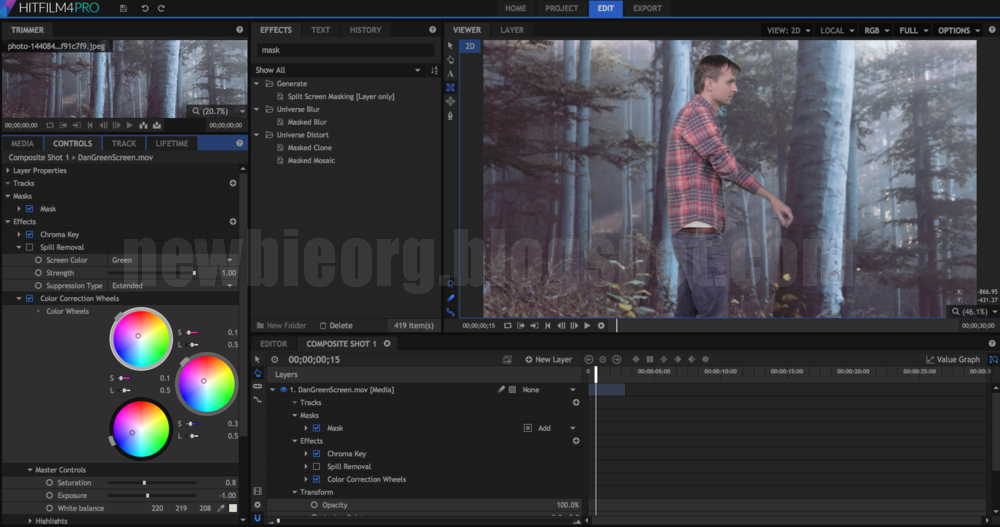Click the timeline timecode 00;00;00;15

pos(314,360)
